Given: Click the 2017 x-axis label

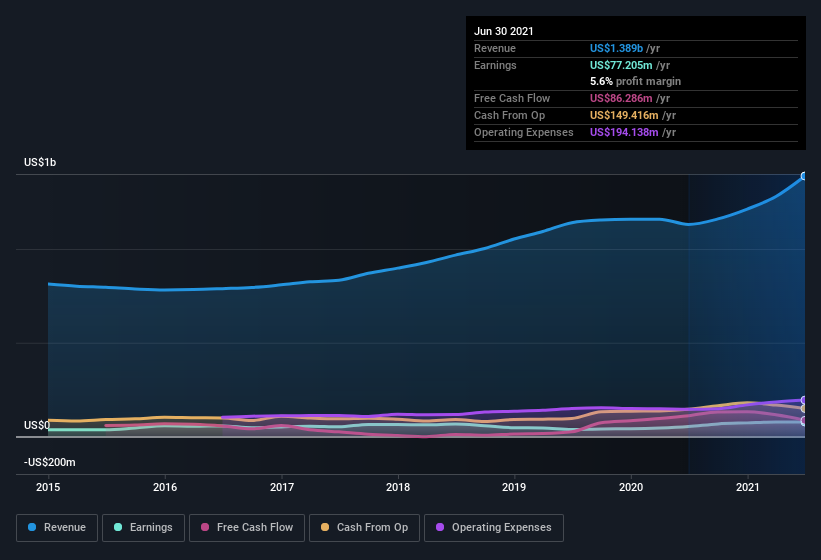Looking at the screenshot, I should click(x=282, y=487).
